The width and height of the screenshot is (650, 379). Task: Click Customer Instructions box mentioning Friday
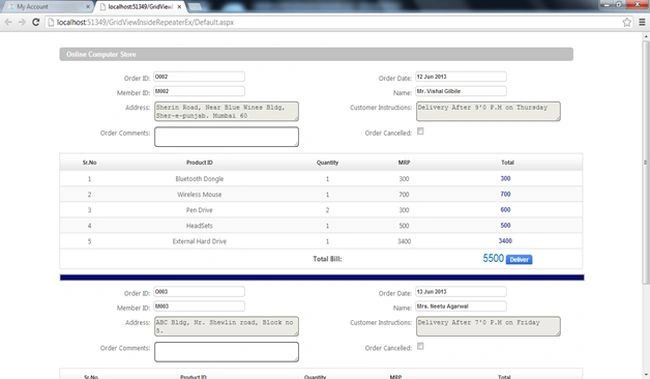point(488,326)
